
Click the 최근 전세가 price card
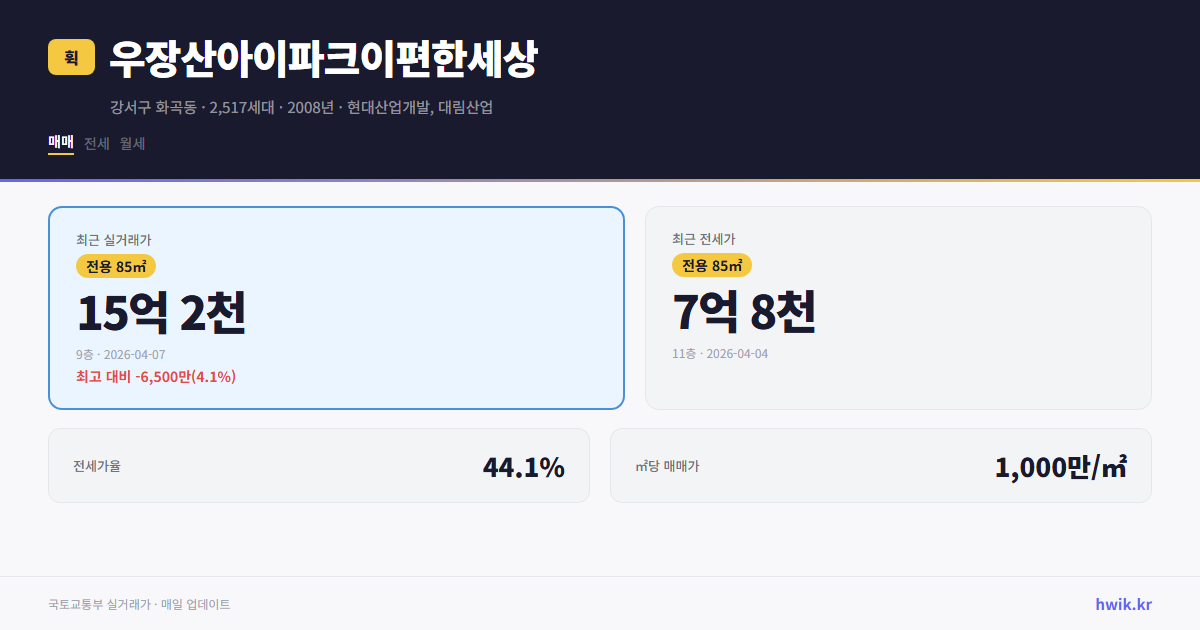coord(898,307)
